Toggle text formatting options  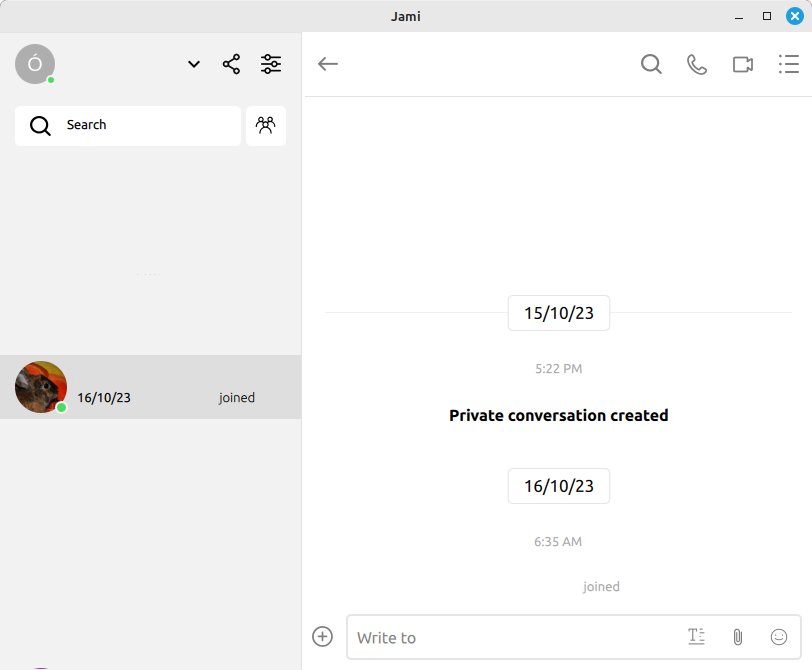point(697,636)
